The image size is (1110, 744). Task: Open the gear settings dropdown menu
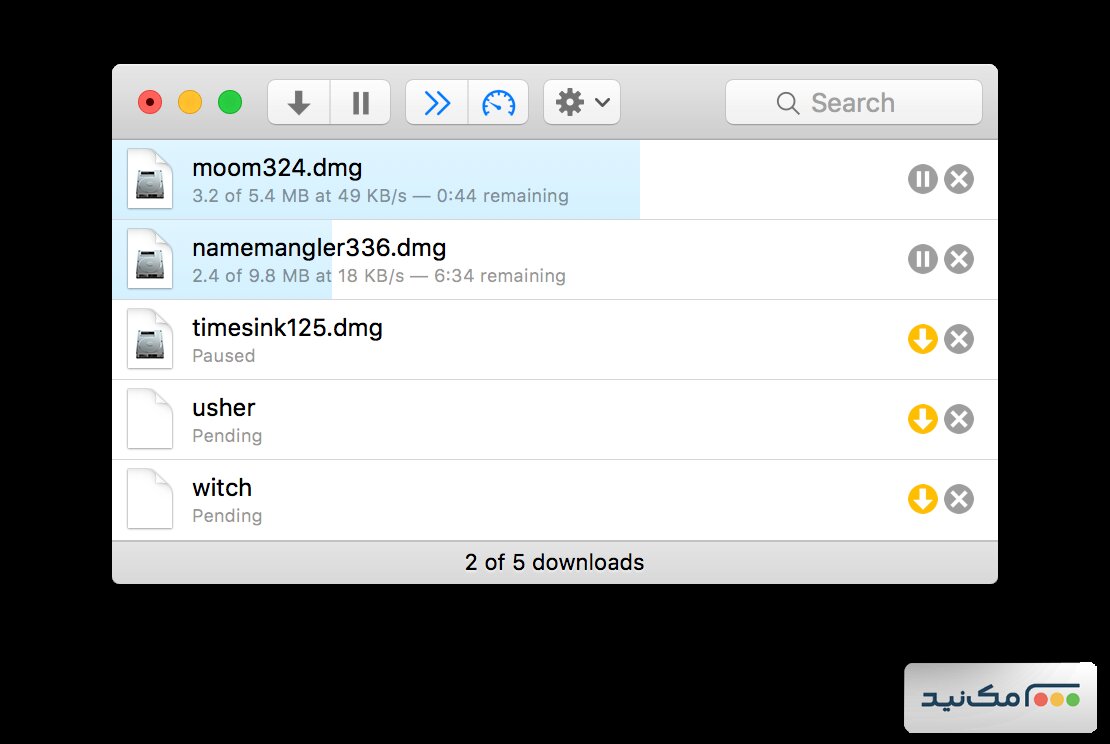(582, 103)
